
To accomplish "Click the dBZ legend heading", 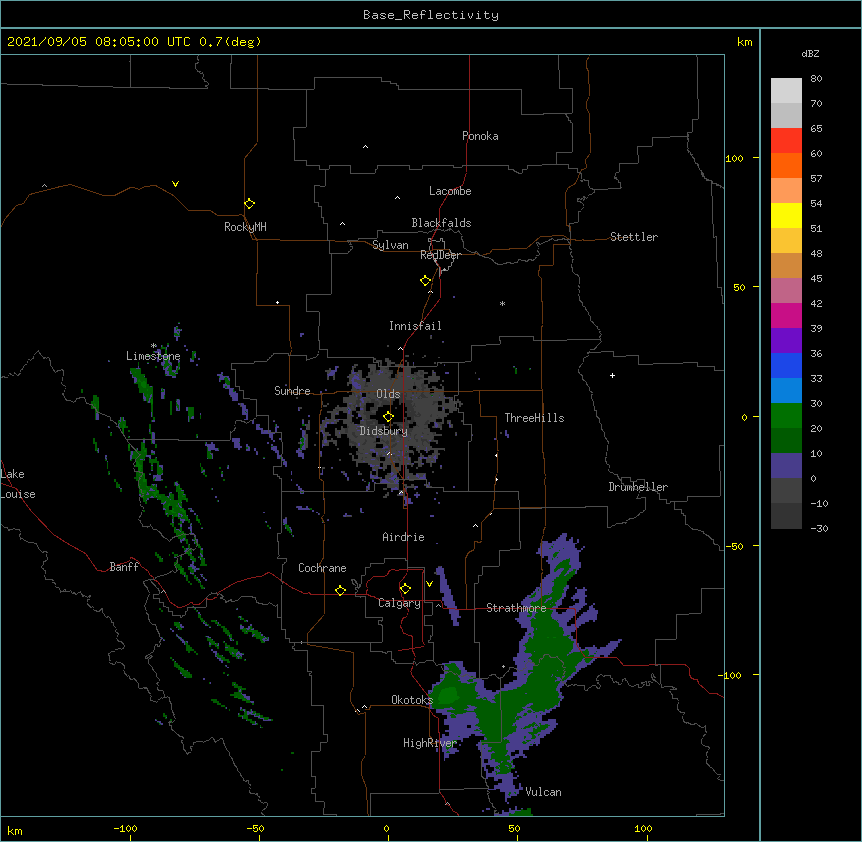I will tap(810, 53).
